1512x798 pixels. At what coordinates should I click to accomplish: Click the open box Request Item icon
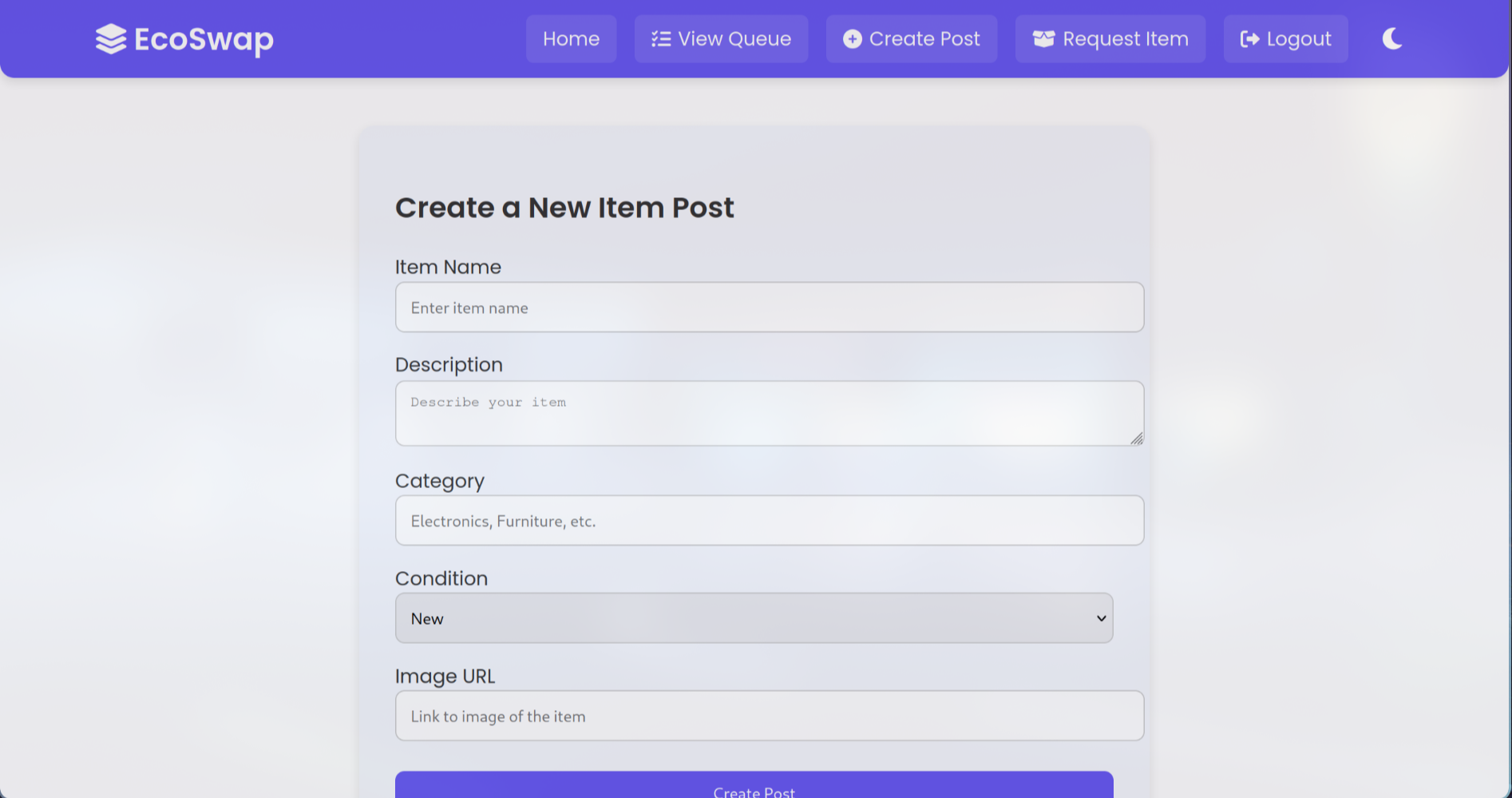point(1043,39)
